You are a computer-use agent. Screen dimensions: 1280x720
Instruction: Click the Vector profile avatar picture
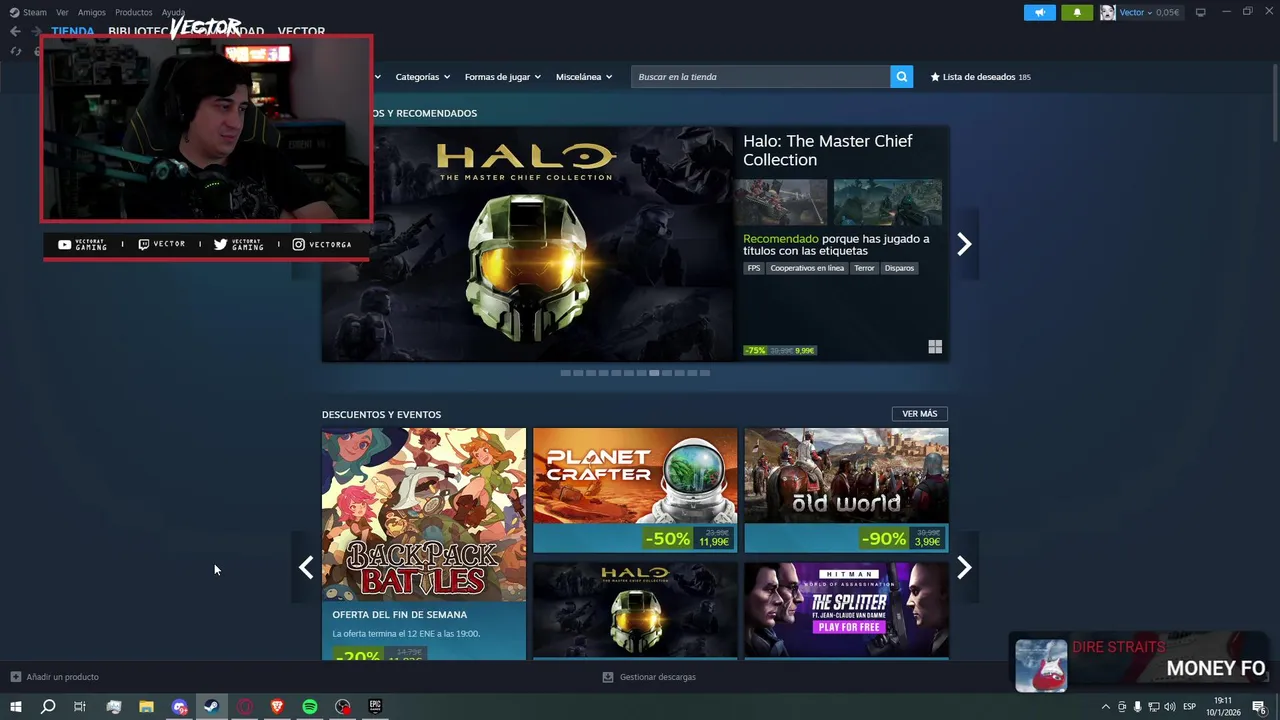[1107, 12]
